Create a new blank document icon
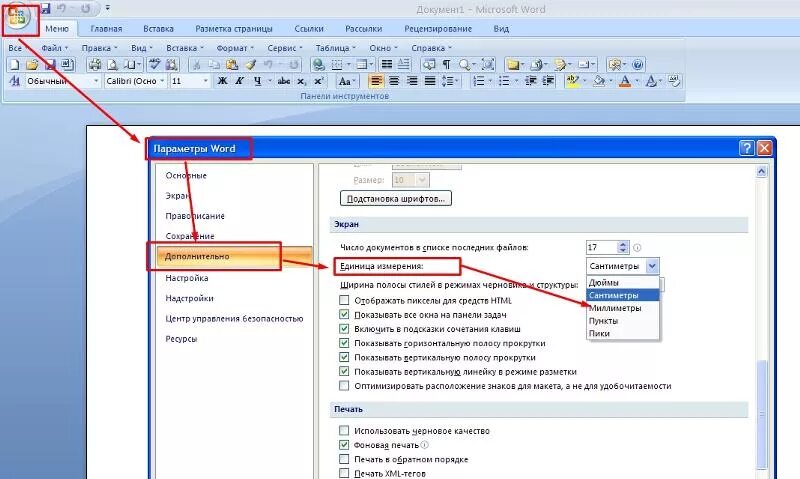The width and height of the screenshot is (800, 479). (15, 65)
